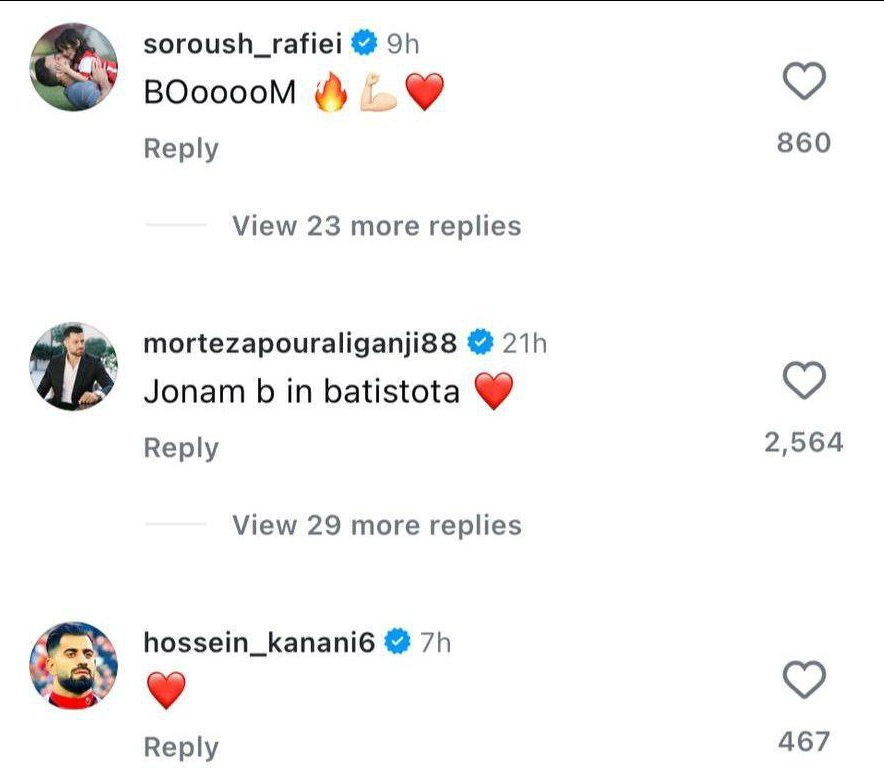Open the mortezapouraliganji88 username link
The width and height of the screenshot is (884, 778).
coord(300,344)
